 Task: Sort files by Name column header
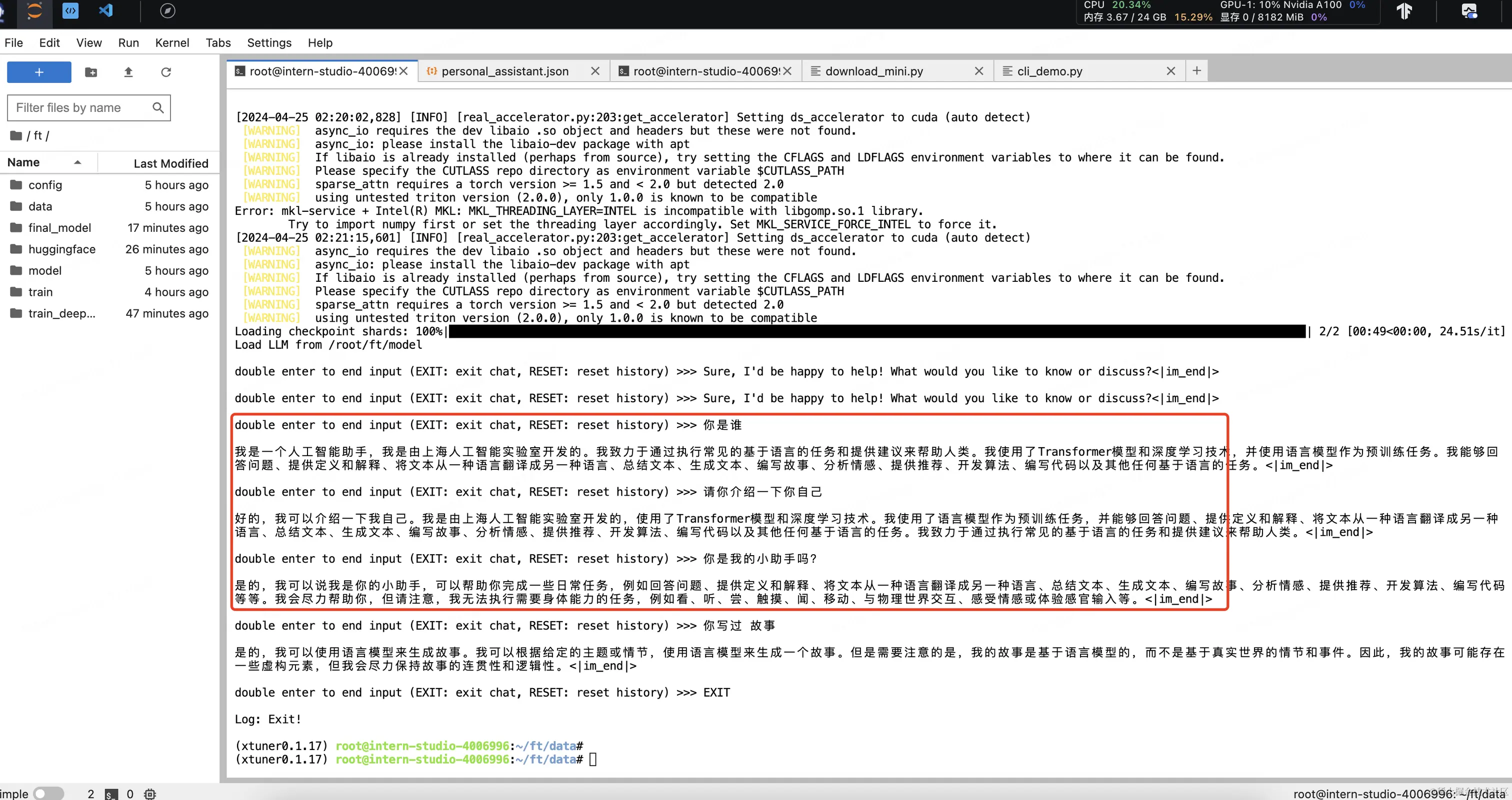click(23, 162)
